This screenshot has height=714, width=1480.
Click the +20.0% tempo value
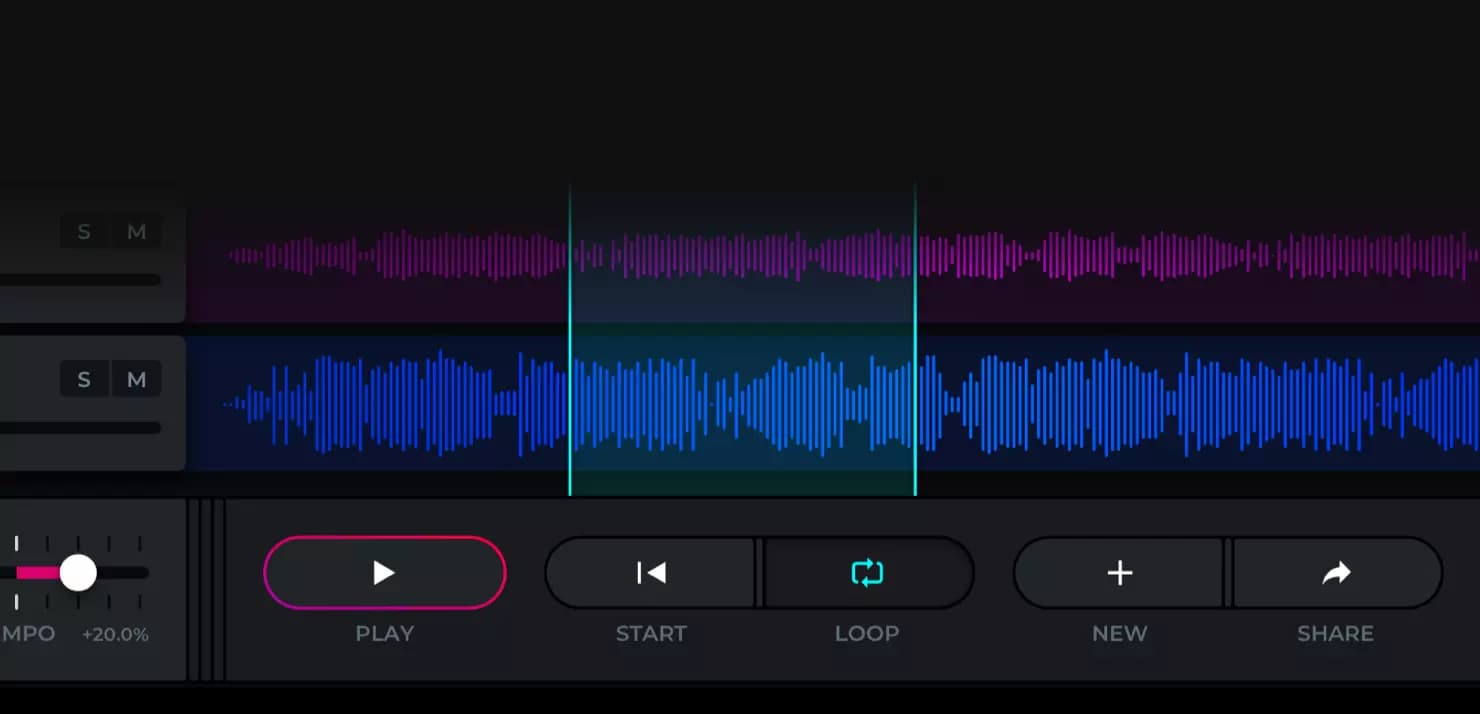click(x=115, y=635)
